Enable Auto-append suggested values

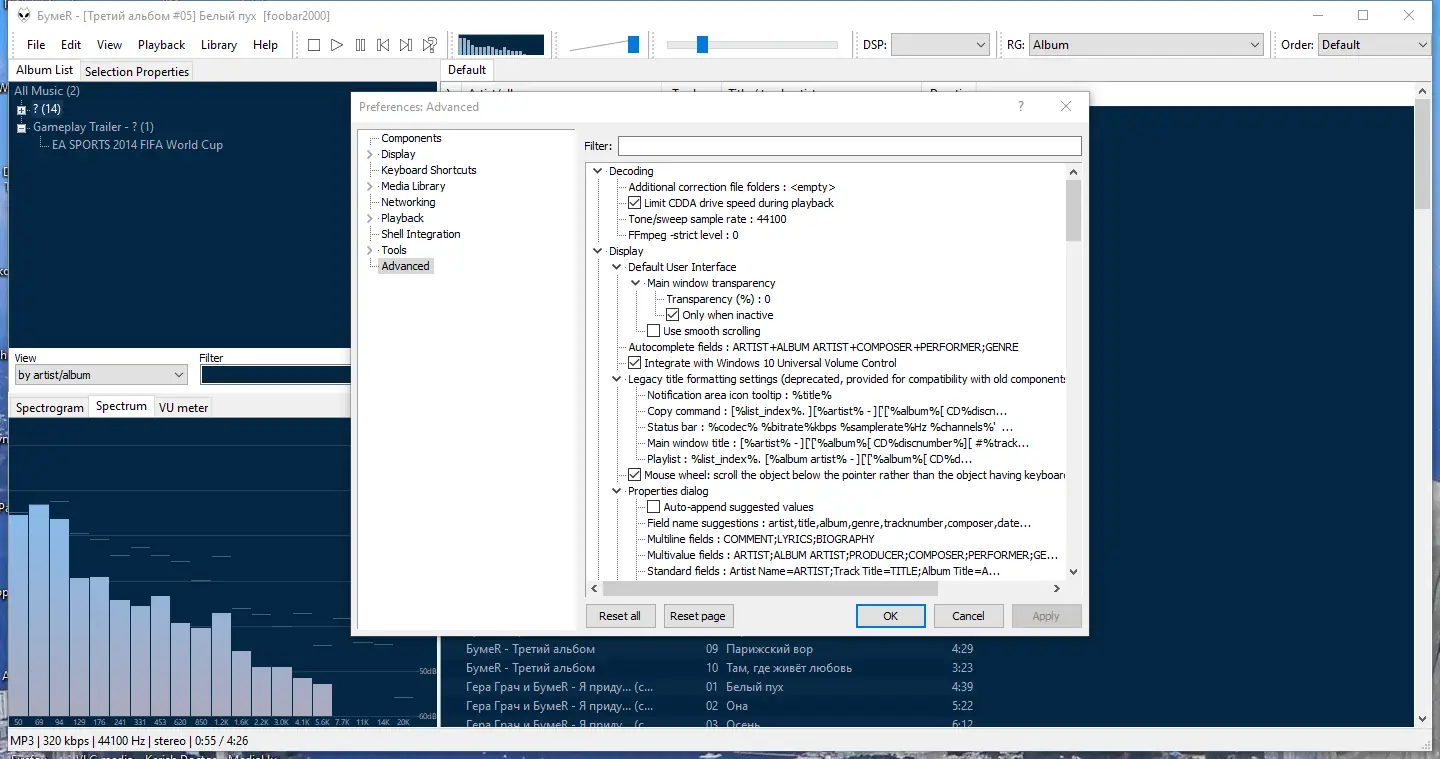tap(654, 507)
